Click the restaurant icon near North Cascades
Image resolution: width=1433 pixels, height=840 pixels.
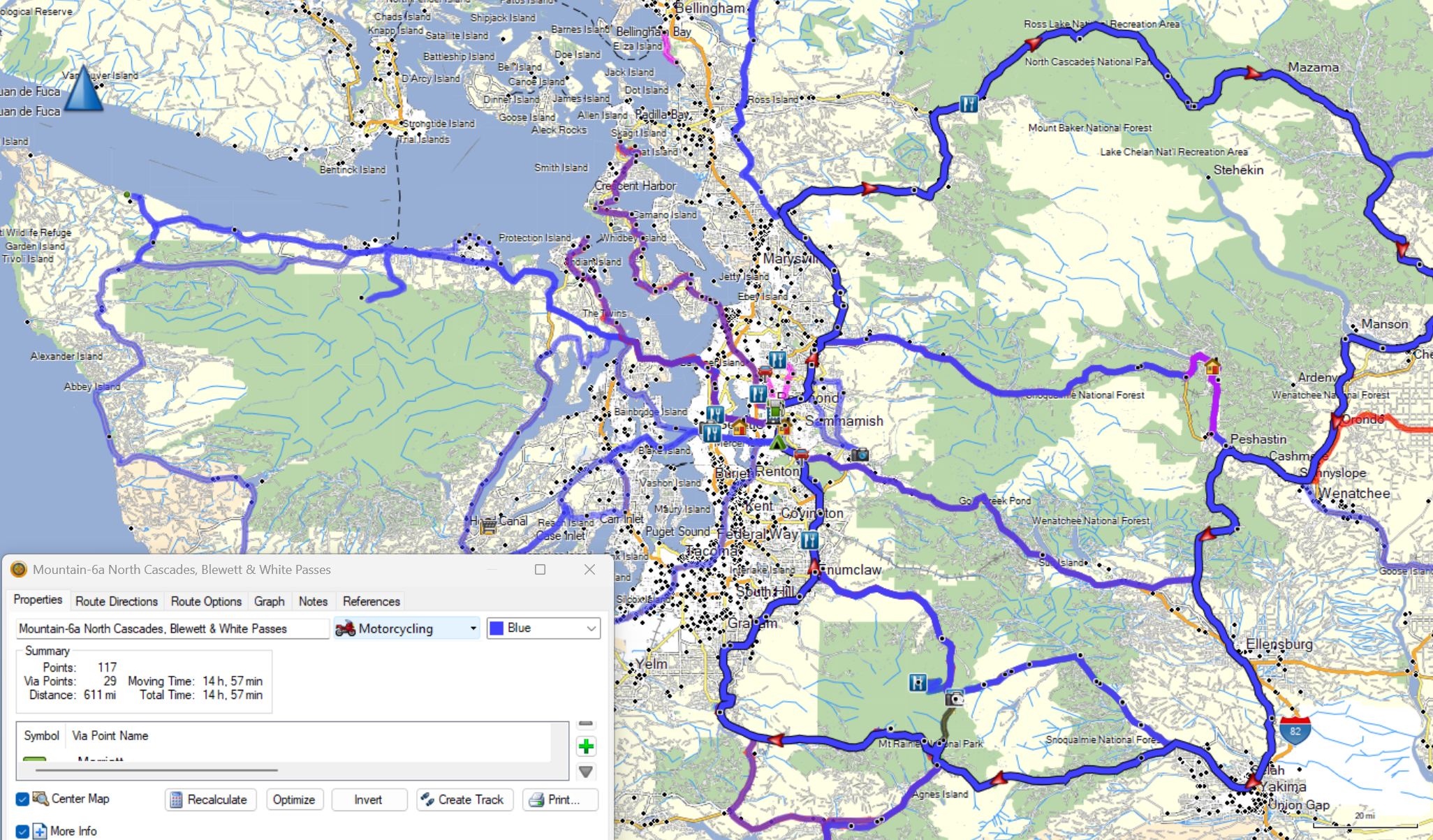[968, 104]
